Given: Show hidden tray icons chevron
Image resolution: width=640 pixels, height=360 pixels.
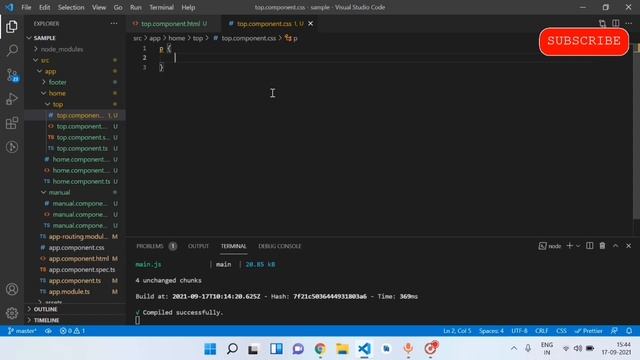Looking at the screenshot, I should coord(514,349).
